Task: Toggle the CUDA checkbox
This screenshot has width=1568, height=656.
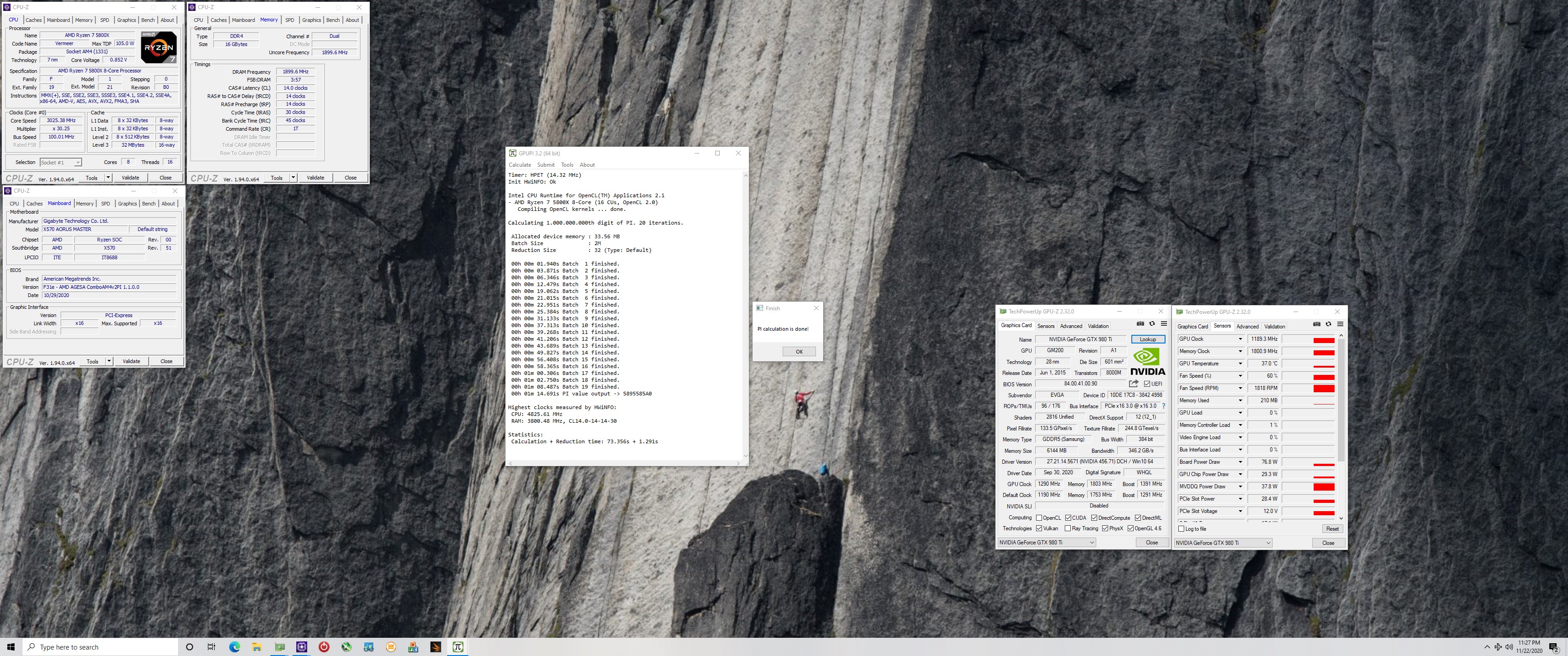Action: pos(1068,518)
